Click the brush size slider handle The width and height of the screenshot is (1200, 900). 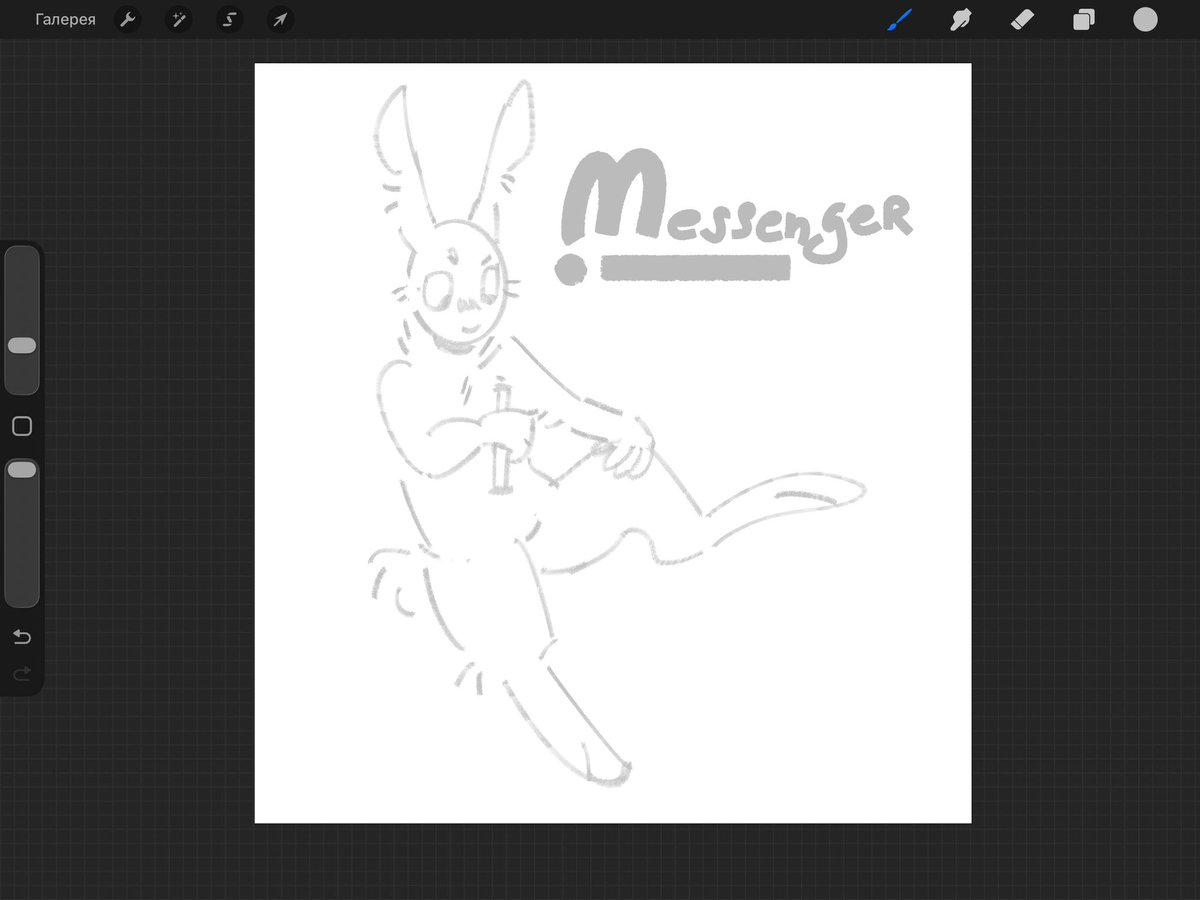22,345
